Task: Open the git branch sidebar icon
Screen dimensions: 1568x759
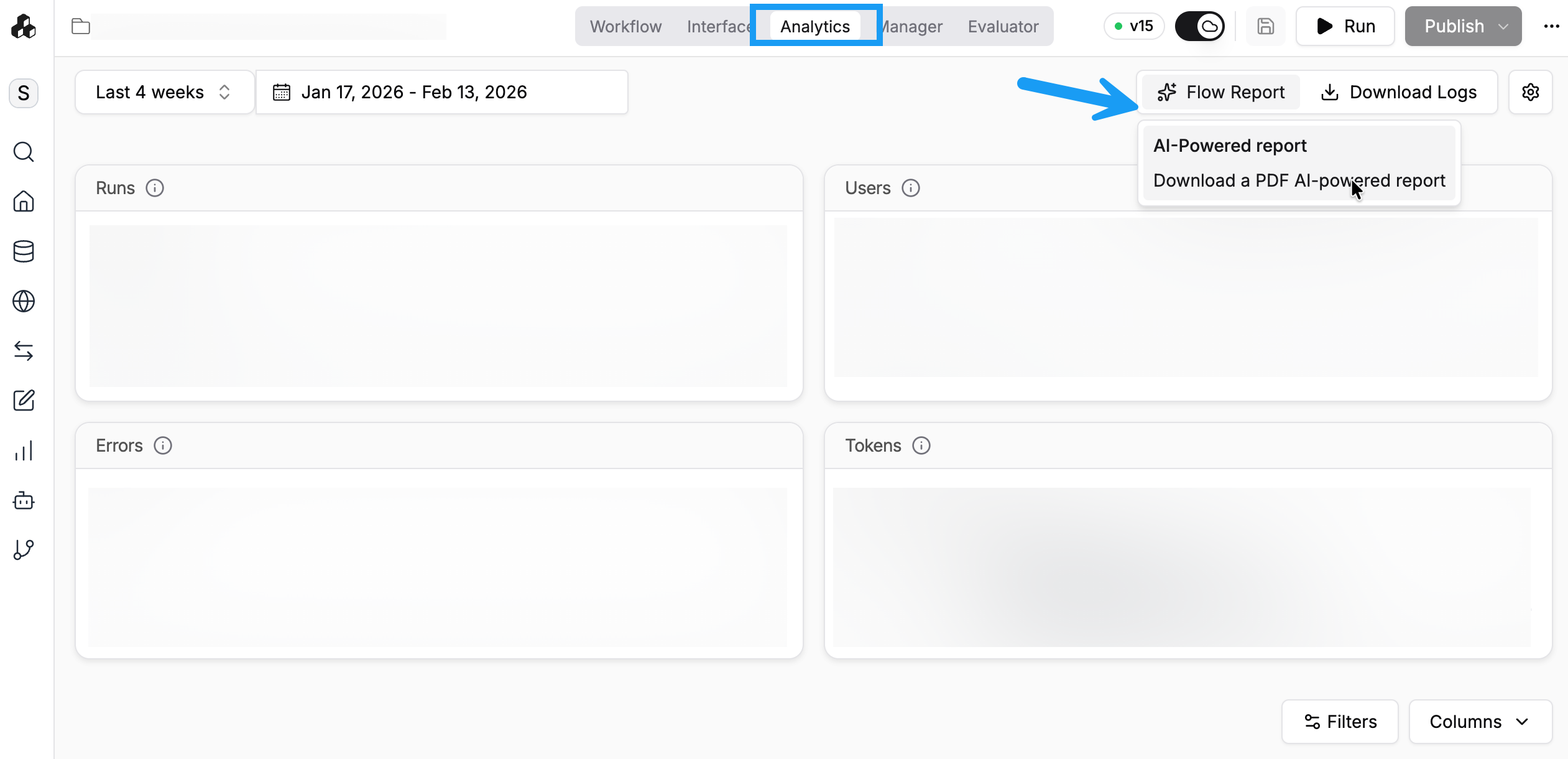Action: click(x=24, y=550)
